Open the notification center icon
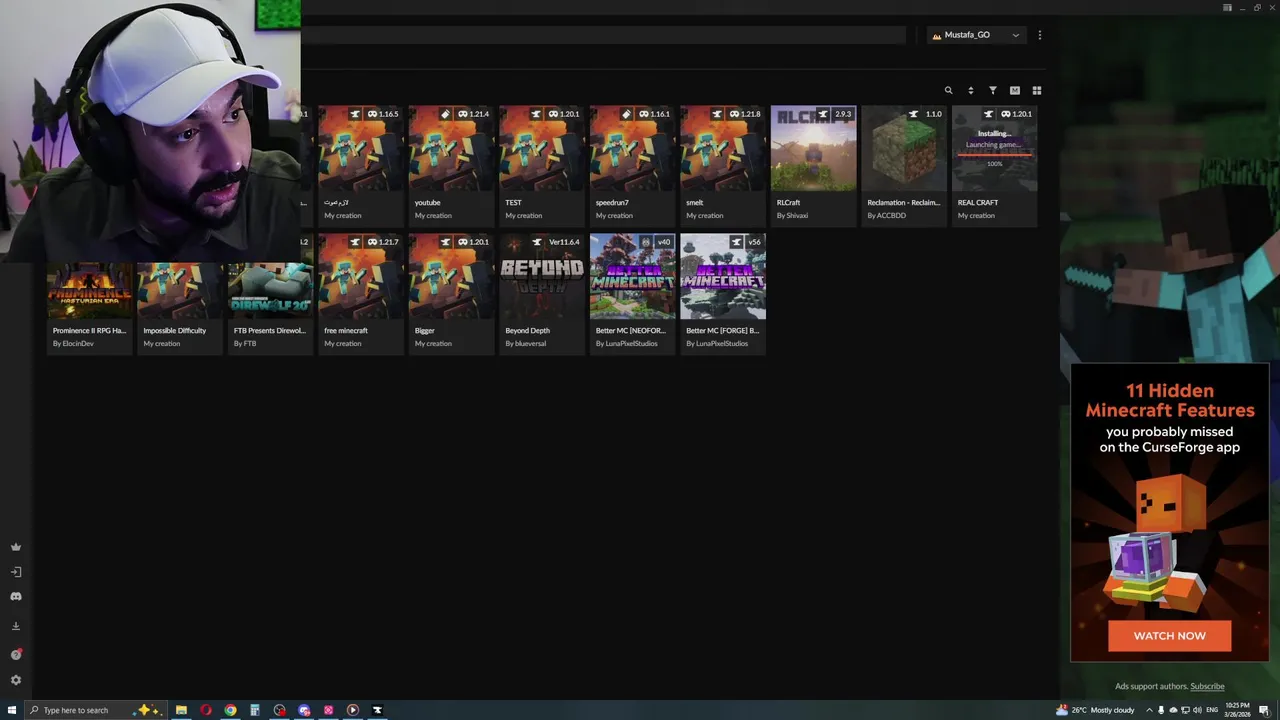This screenshot has height=720, width=1280. (x=1264, y=710)
